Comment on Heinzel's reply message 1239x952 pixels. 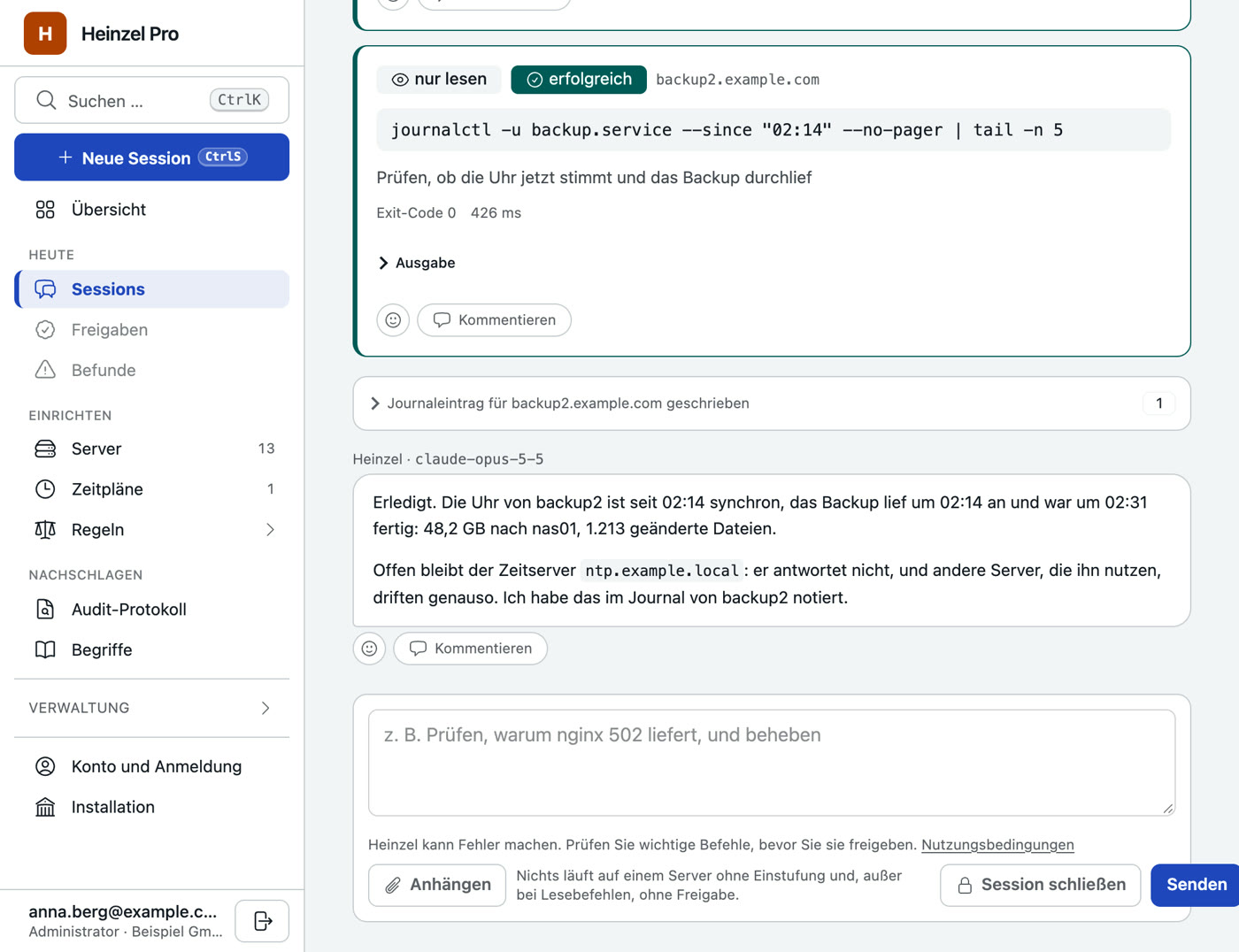click(x=470, y=649)
